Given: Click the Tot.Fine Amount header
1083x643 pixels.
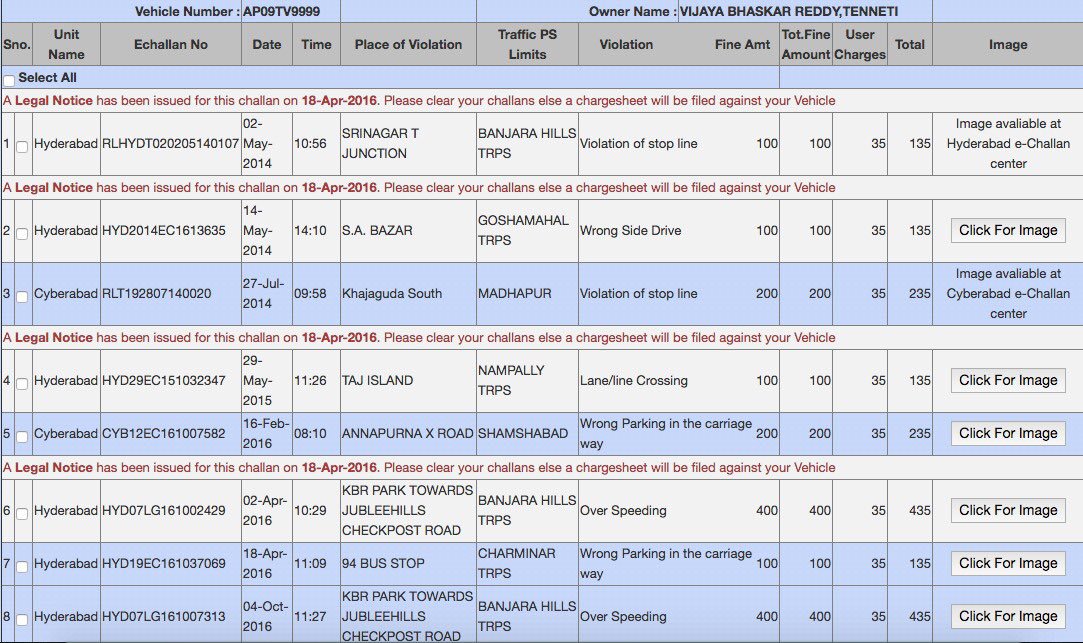Looking at the screenshot, I should 805,44.
